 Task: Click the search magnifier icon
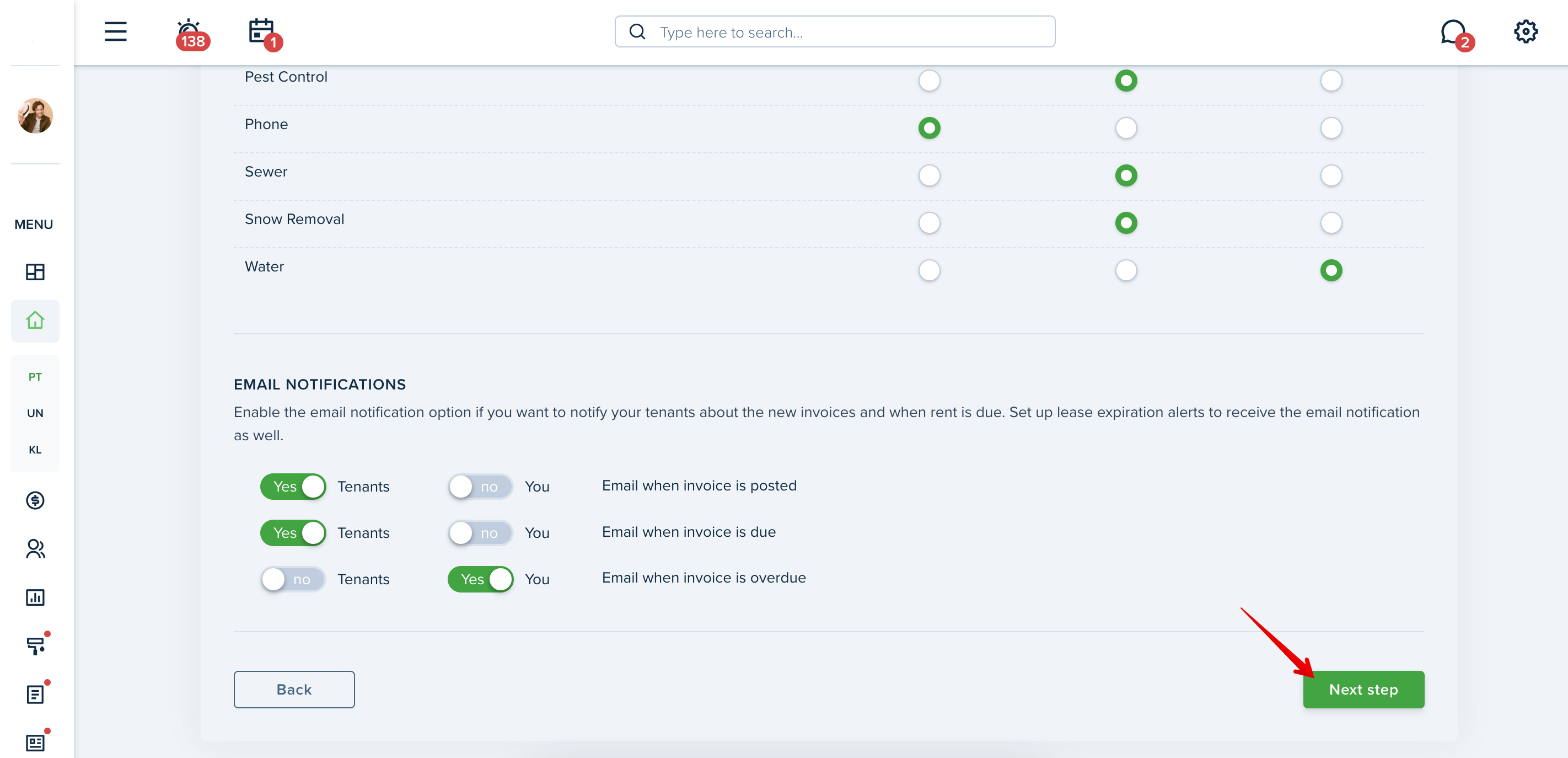[637, 31]
